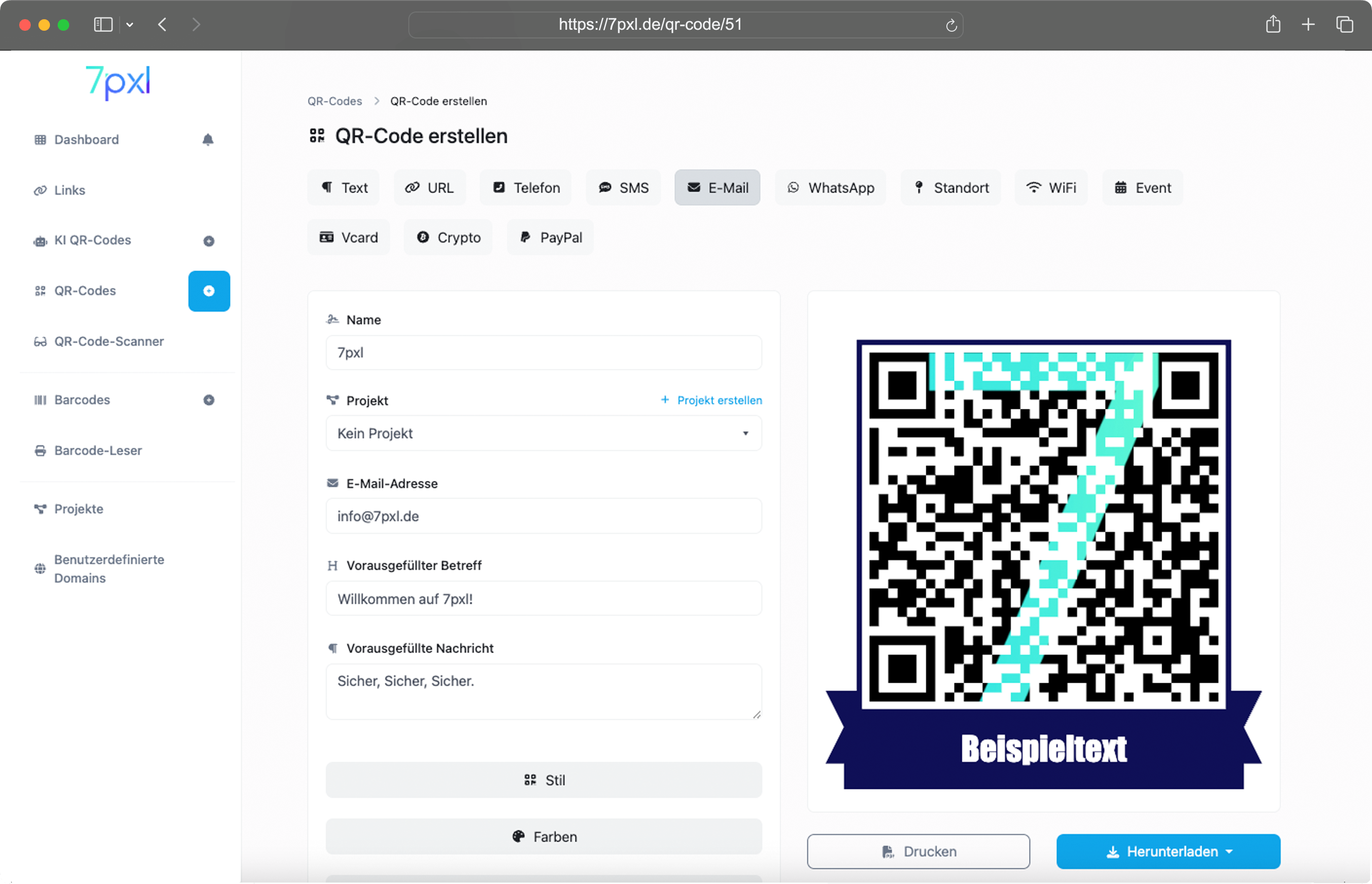Image resolution: width=1372 pixels, height=884 pixels.
Task: Select the Crypto QR type tab
Action: (x=448, y=238)
